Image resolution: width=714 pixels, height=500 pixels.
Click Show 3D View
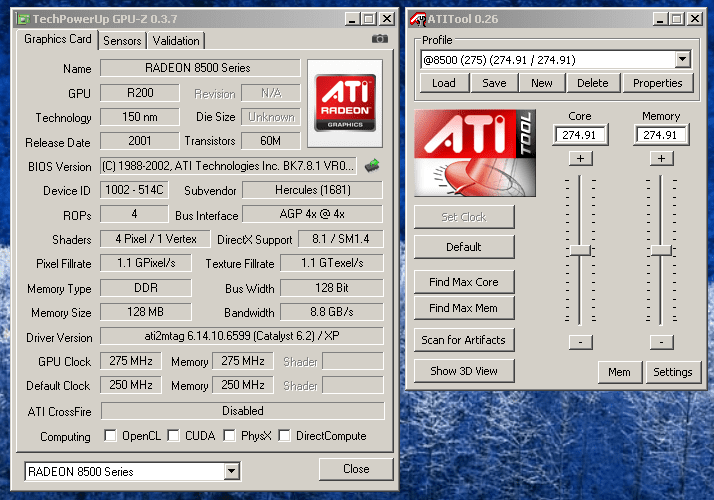point(464,371)
